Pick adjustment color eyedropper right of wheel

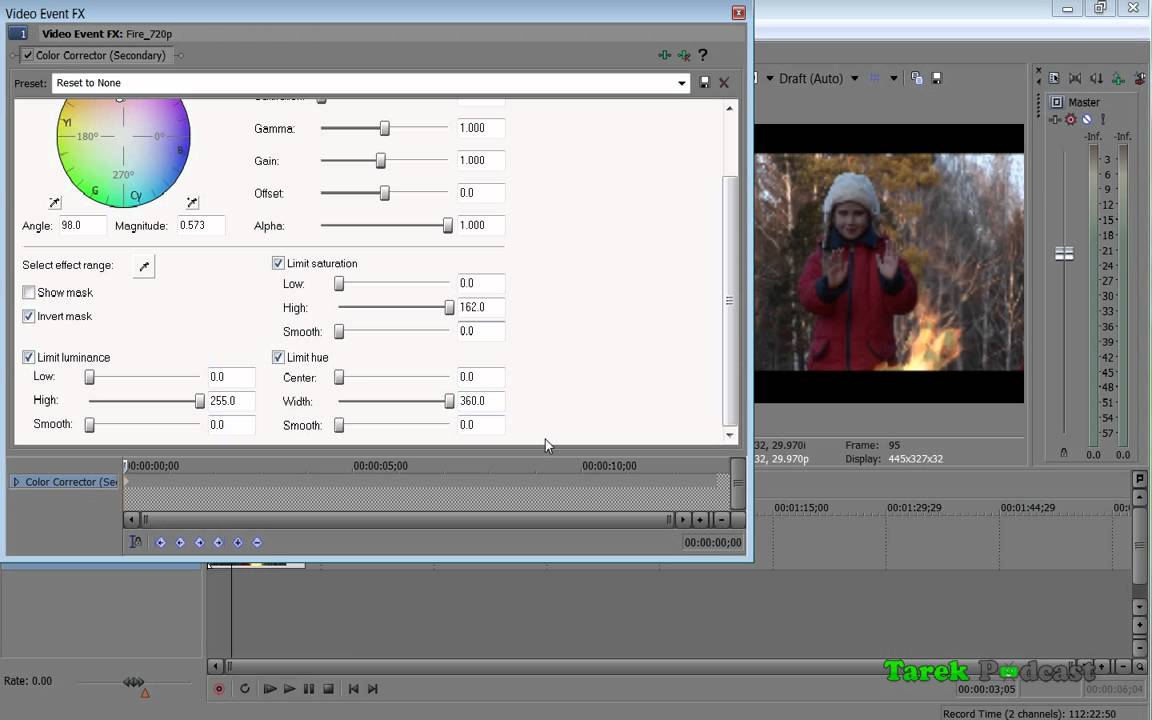192,203
